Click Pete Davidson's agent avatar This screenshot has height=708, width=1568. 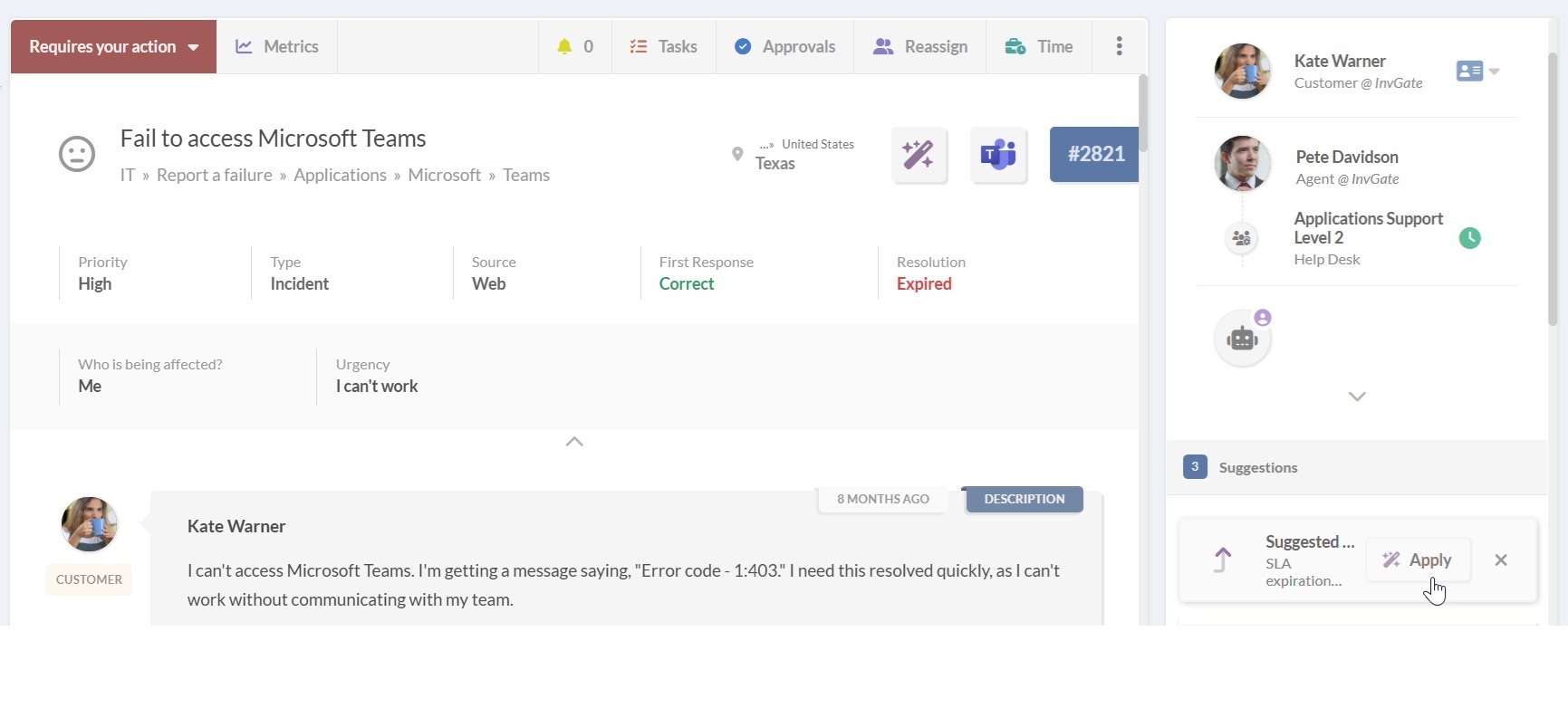[x=1242, y=164]
